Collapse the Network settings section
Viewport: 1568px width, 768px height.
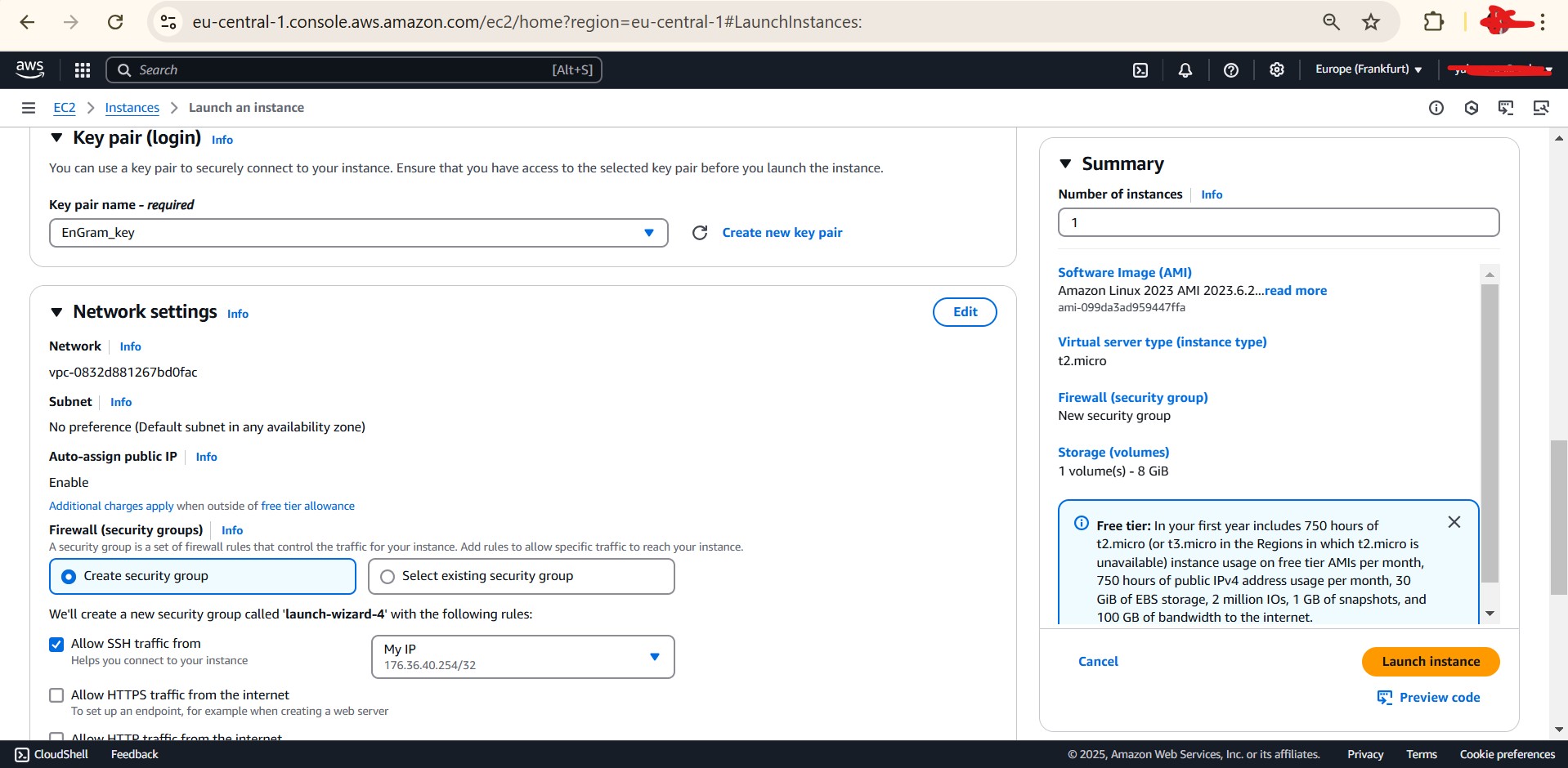(x=56, y=312)
